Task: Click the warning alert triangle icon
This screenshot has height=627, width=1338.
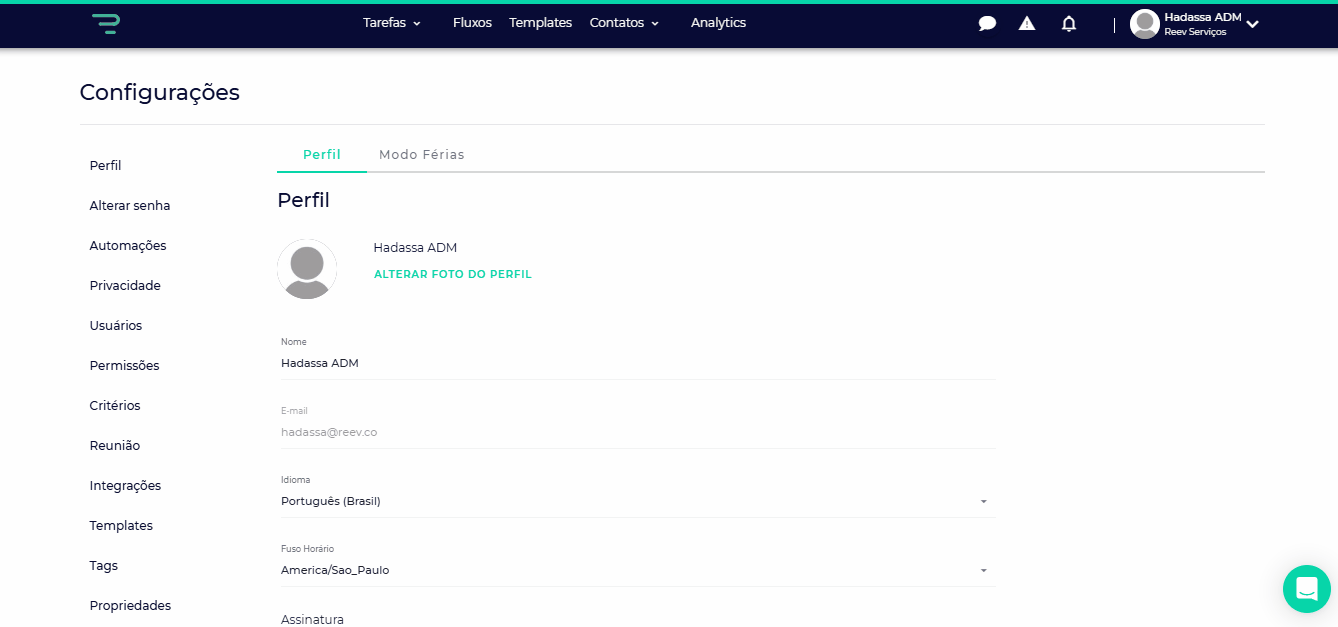Action: (x=1027, y=24)
